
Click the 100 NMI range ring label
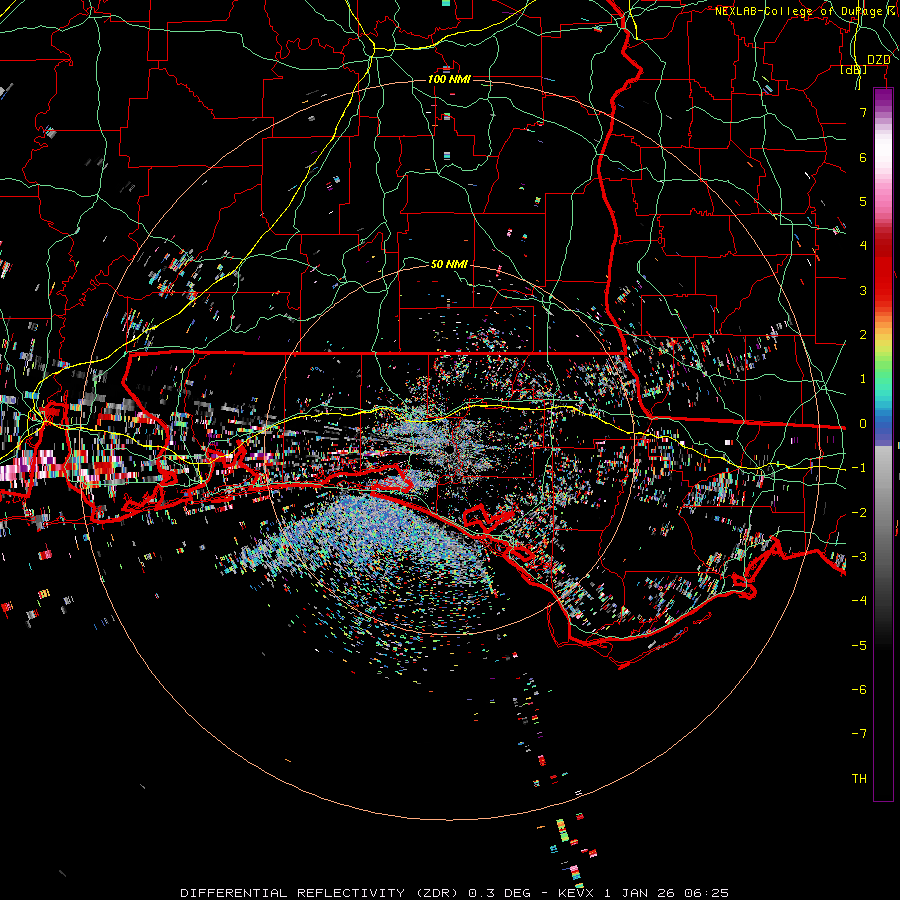[x=449, y=79]
